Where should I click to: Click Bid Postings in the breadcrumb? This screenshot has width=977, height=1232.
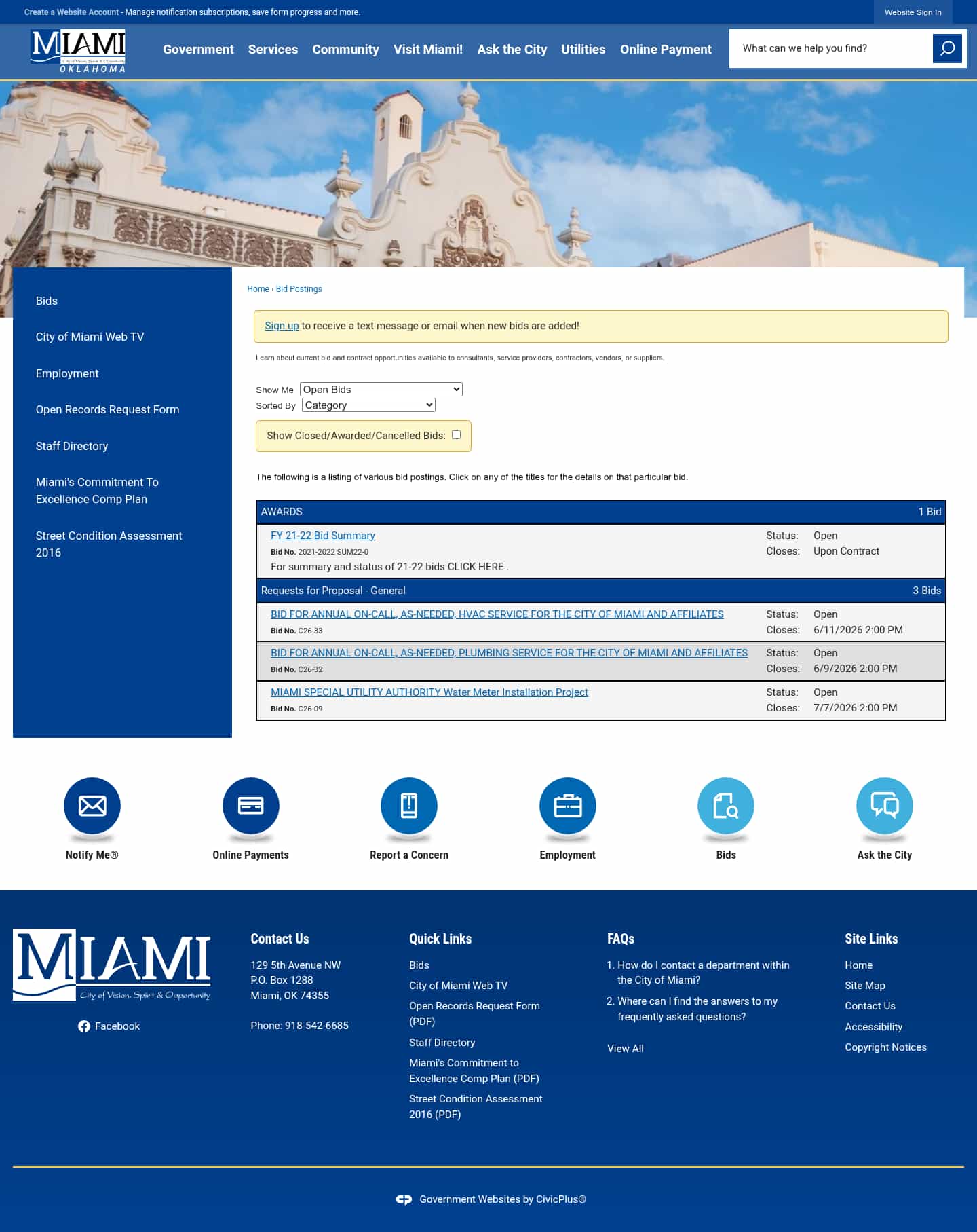point(299,289)
